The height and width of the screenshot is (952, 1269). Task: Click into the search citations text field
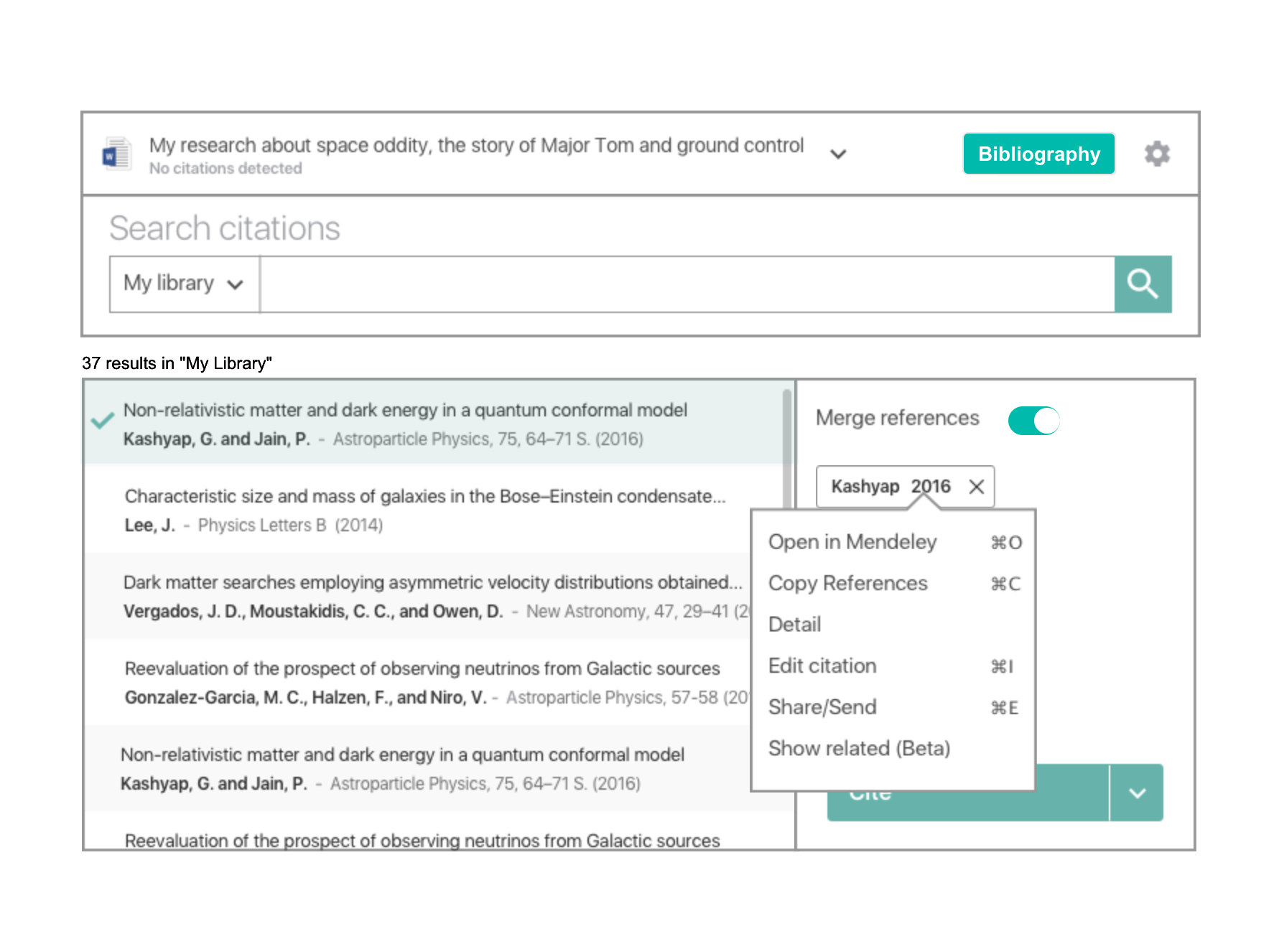pyautogui.click(x=686, y=284)
